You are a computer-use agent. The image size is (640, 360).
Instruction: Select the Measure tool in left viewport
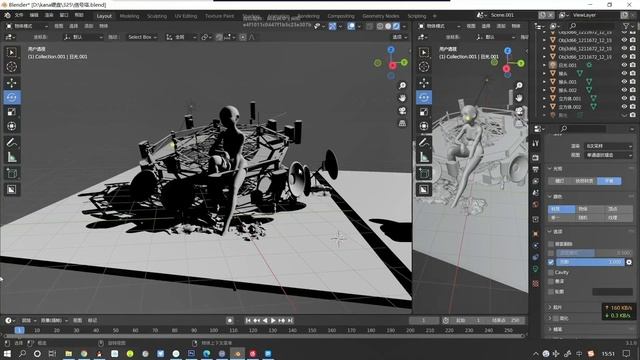coord(11,157)
